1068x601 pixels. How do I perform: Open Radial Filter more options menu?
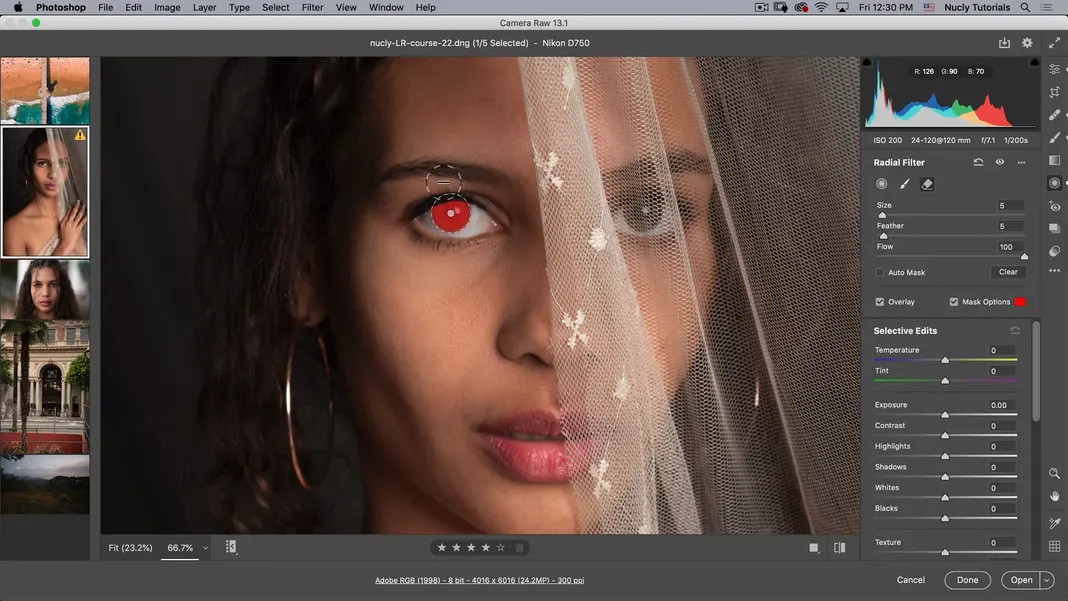tap(1021, 162)
